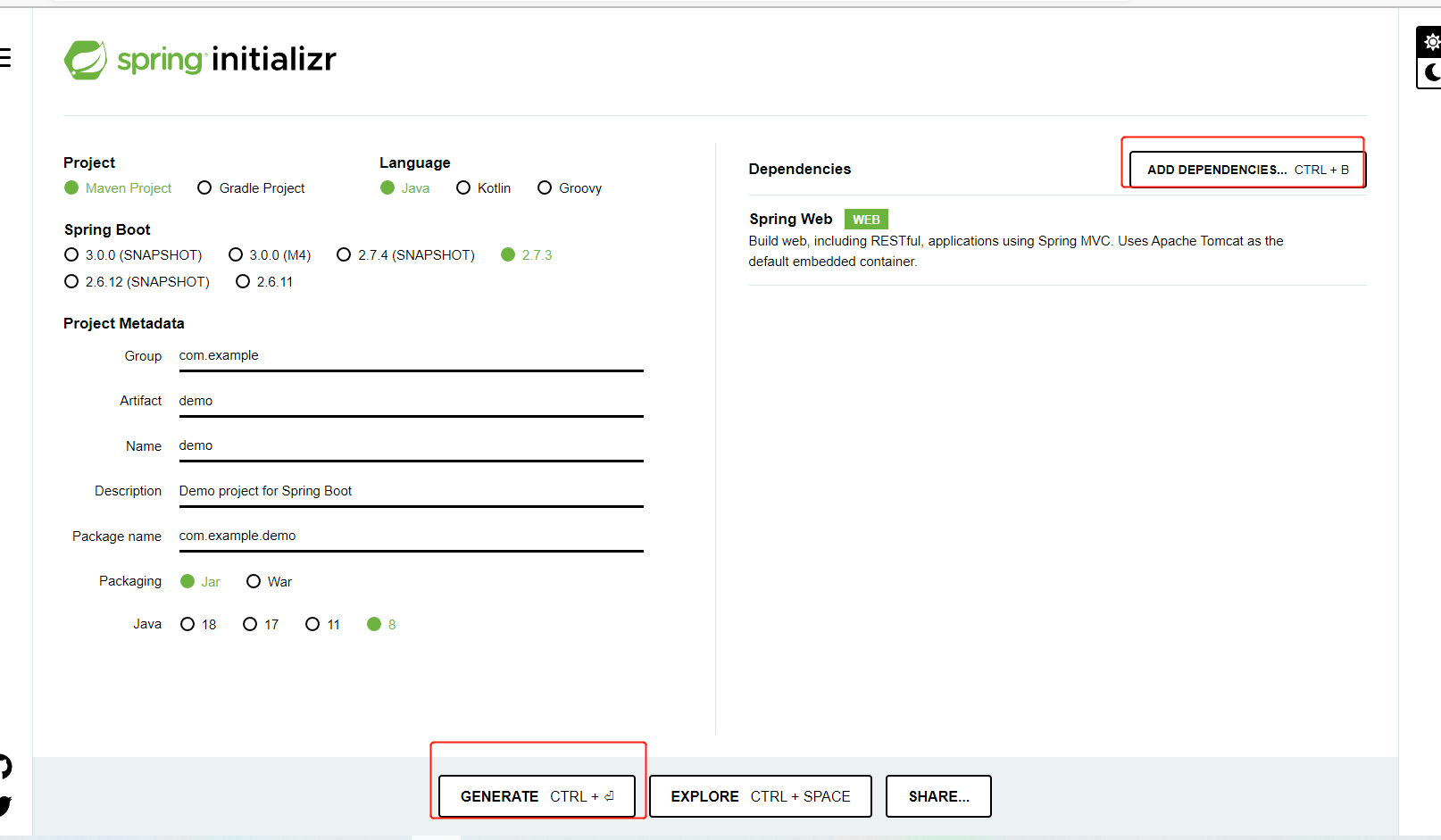Click the Explore button
This screenshot has height=840, width=1441.
[760, 796]
